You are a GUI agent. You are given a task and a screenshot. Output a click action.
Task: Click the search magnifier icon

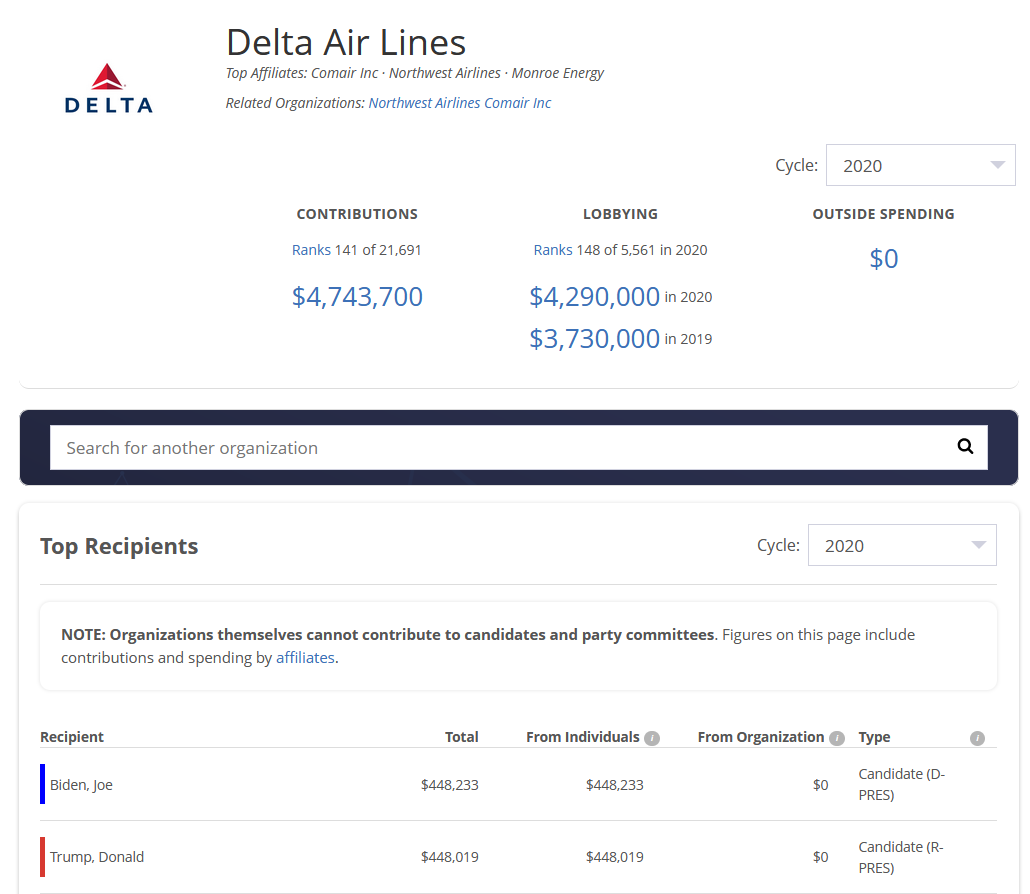click(965, 447)
